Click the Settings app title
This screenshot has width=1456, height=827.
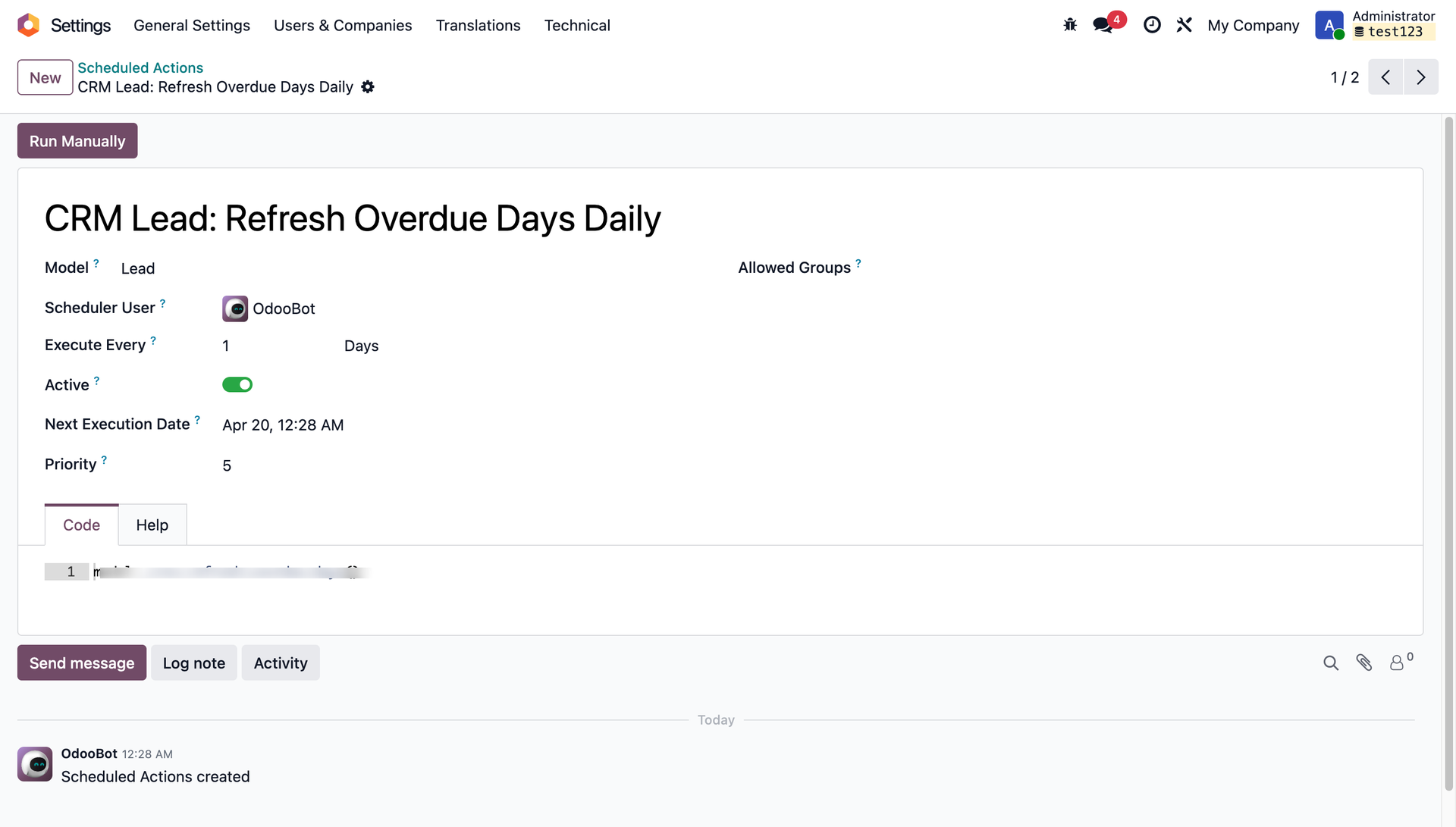[x=80, y=25]
